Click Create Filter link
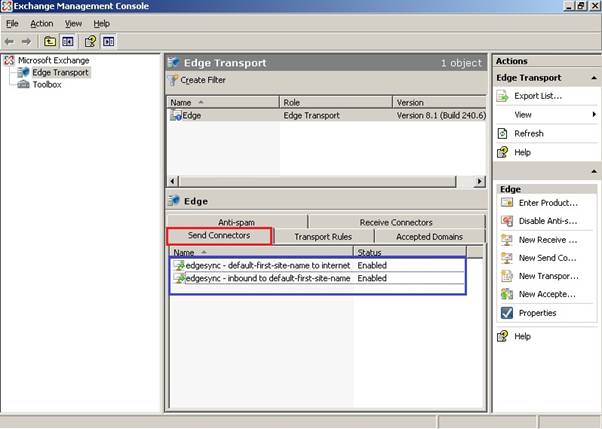Image resolution: width=602 pixels, height=429 pixels. 203,80
